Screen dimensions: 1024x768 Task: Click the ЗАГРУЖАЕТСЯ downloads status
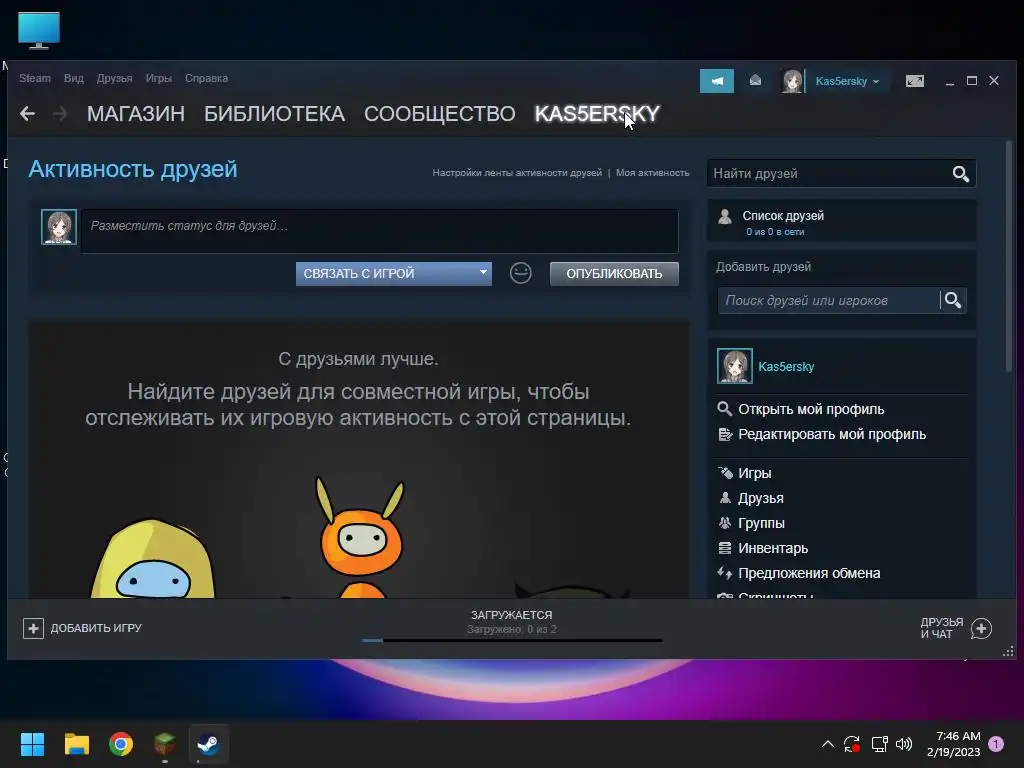pyautogui.click(x=511, y=615)
